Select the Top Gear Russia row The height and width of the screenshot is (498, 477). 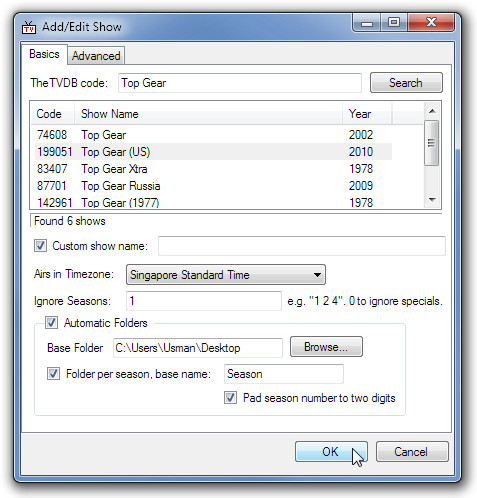click(213, 186)
